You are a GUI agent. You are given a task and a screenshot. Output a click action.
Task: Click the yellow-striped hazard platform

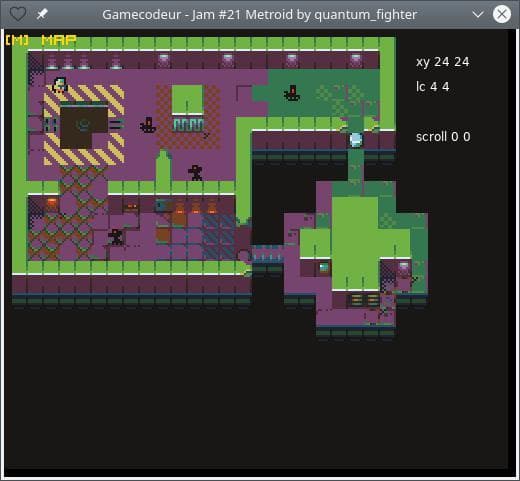coord(84,125)
